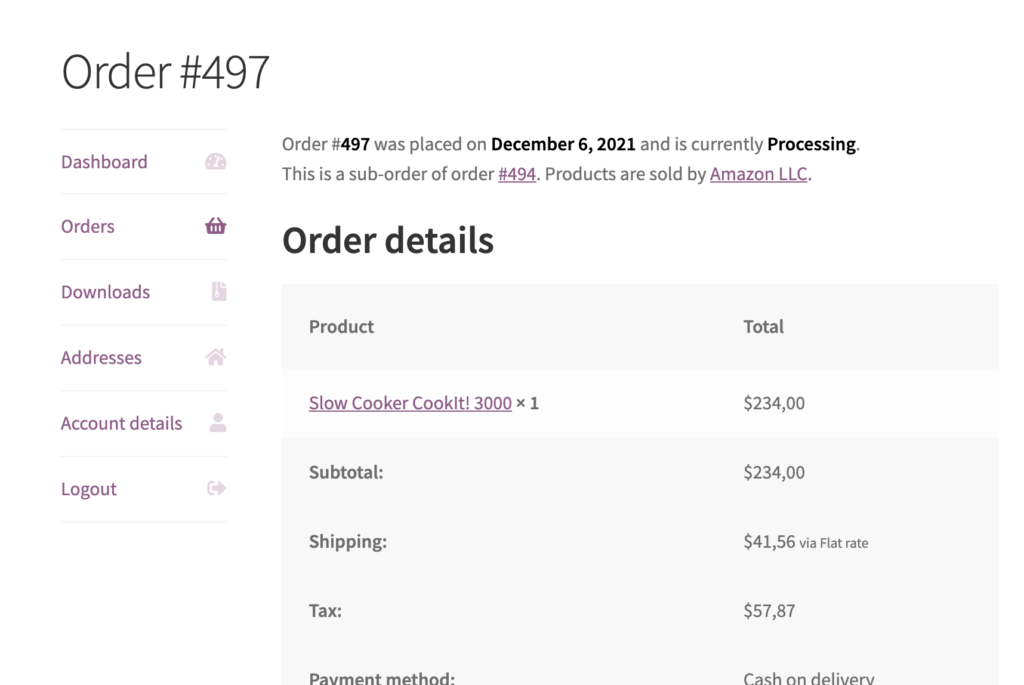Visit the Amazon LLC vendor link
The image size is (1024, 685).
758,174
